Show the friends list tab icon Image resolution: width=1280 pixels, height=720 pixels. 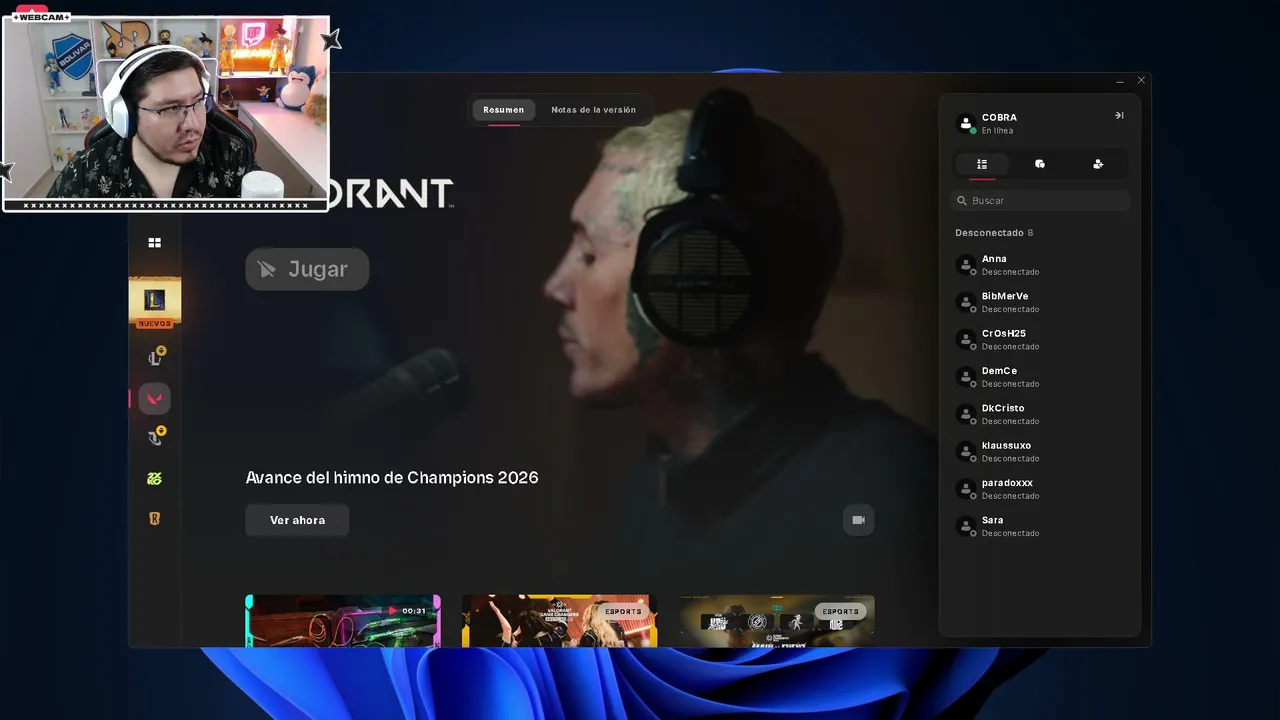pos(982,164)
